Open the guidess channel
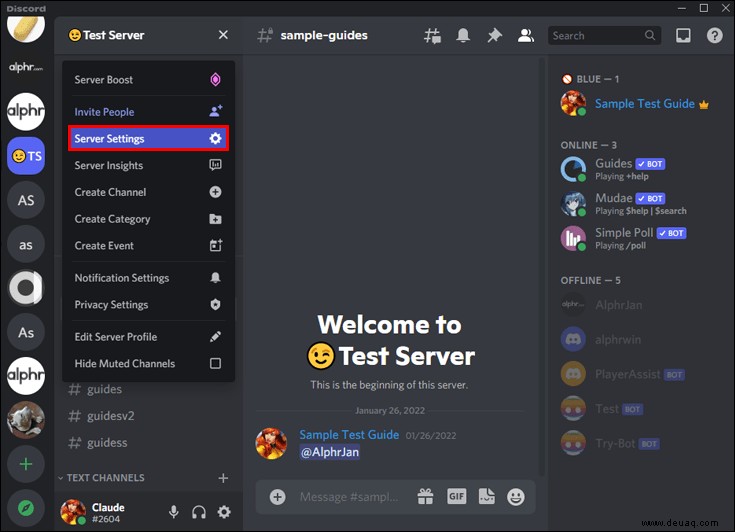This screenshot has height=532, width=735. (104, 442)
